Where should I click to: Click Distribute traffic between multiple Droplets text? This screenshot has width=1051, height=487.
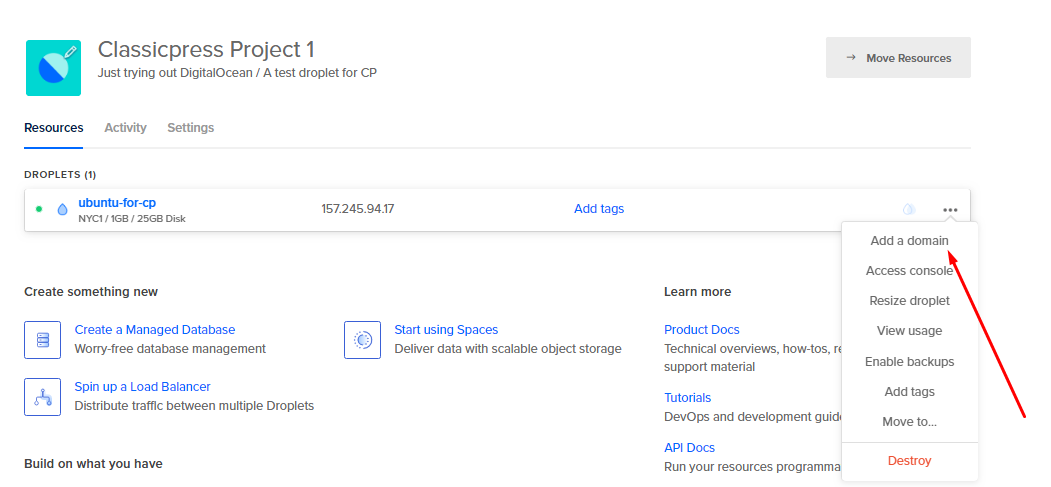pyautogui.click(x=194, y=406)
